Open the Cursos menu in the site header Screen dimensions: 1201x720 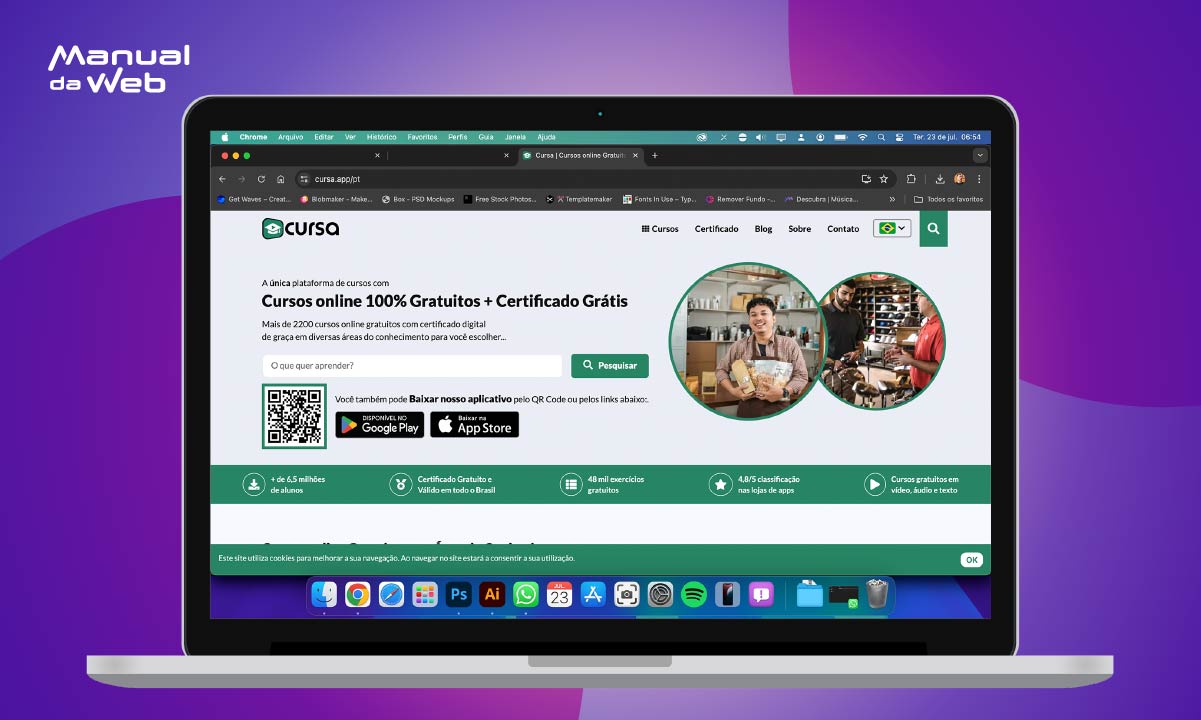(660, 229)
